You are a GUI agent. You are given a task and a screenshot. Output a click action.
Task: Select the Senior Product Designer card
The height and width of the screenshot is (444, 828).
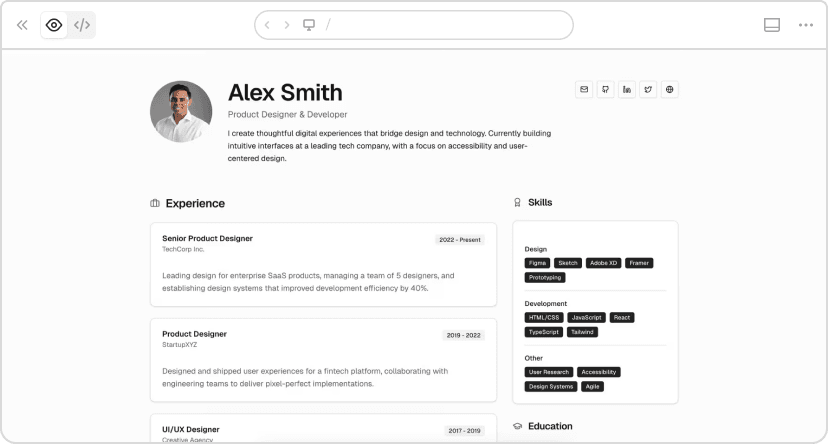[323, 264]
